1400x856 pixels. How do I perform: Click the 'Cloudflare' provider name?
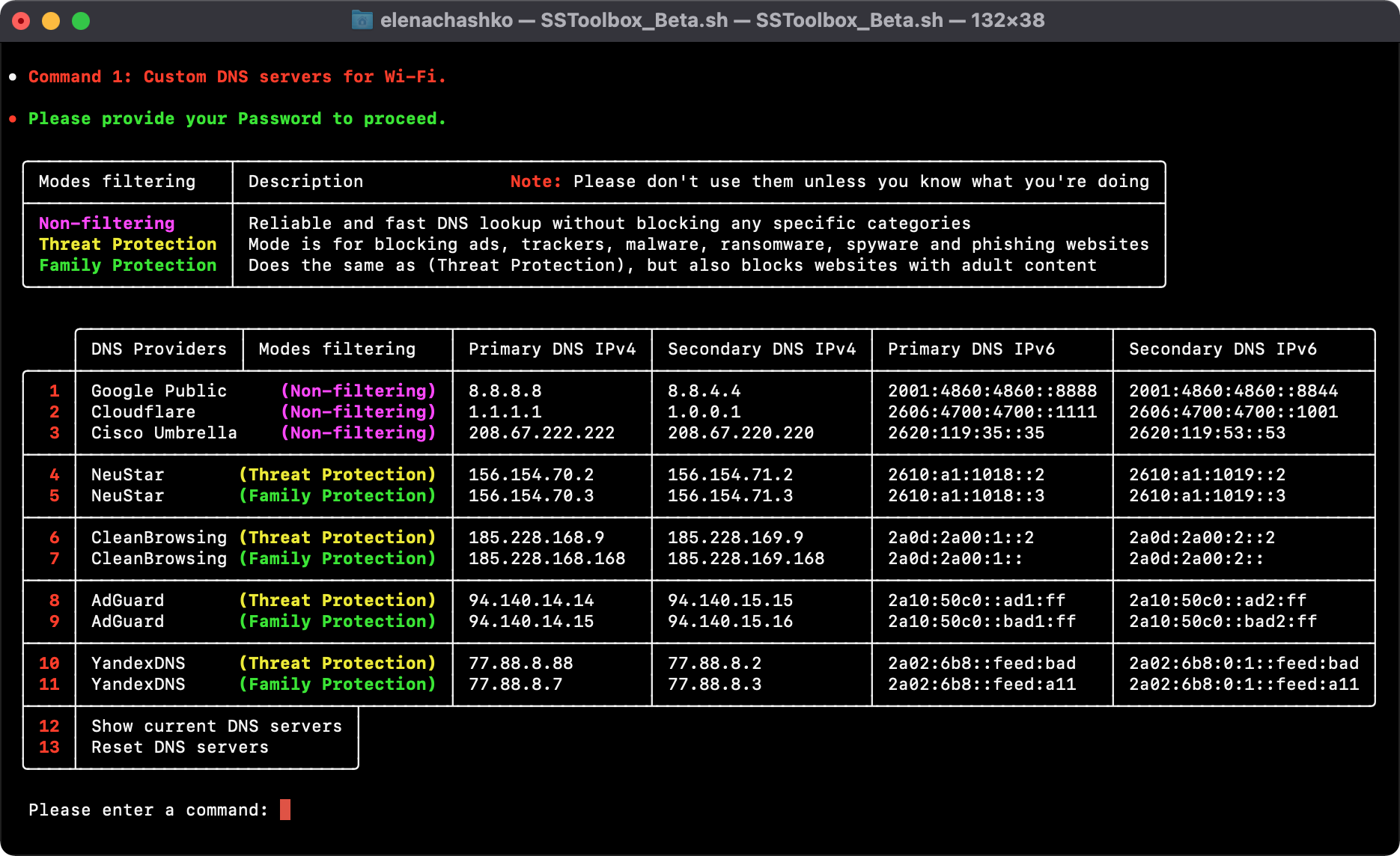coord(144,412)
